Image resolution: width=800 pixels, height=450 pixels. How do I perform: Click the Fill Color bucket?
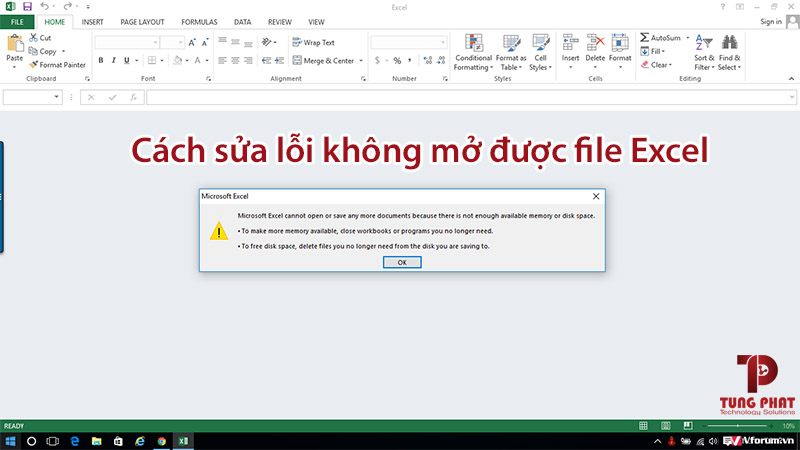coord(178,60)
